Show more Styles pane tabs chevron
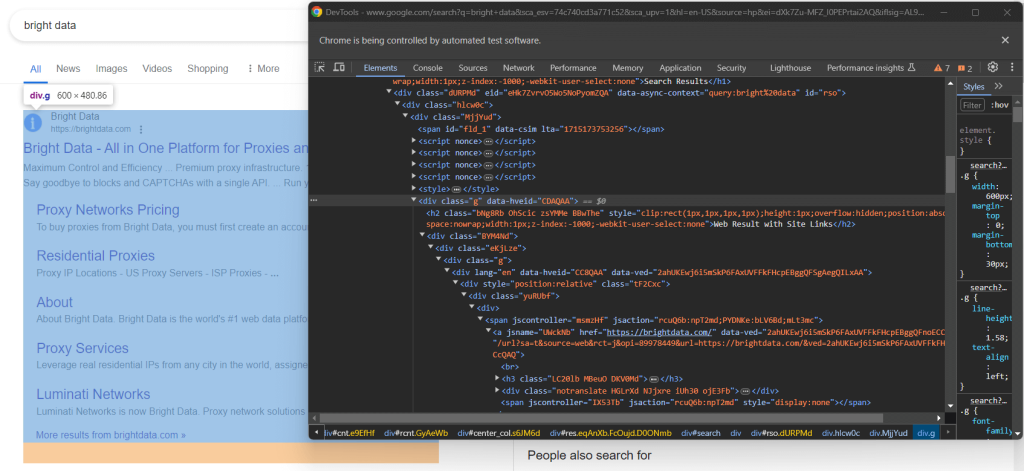Screen dimensions: 1024x471 (x=1001, y=87)
